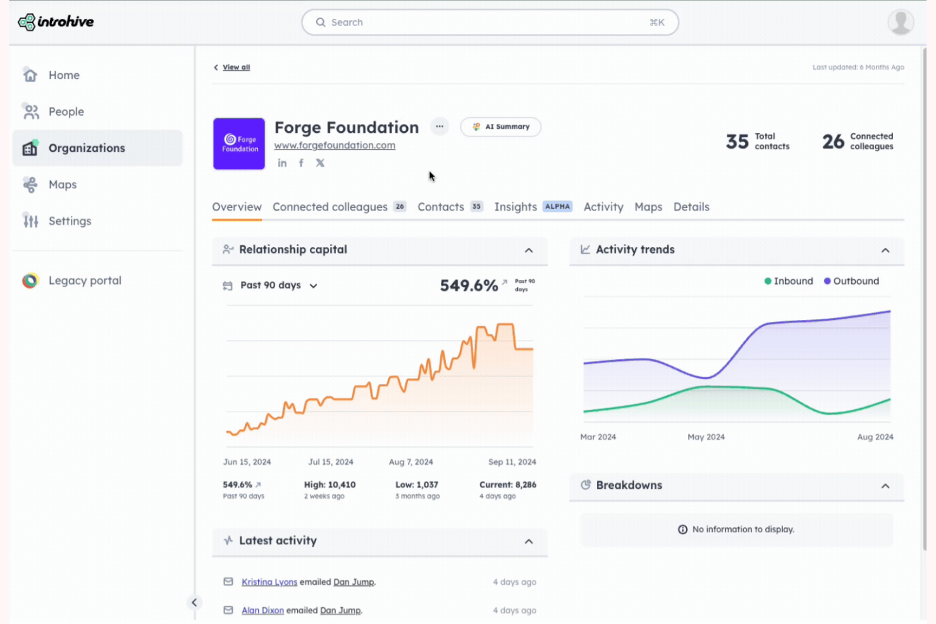The width and height of the screenshot is (936, 624).
Task: Open the www.forgefoundation.com link
Action: coord(334,145)
